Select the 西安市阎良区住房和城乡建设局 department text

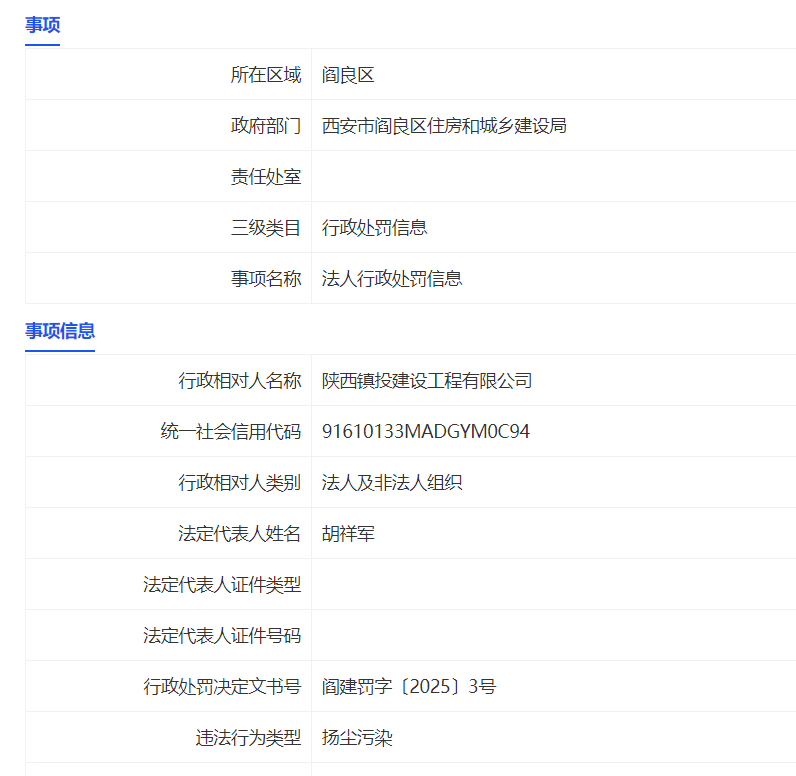pos(444,126)
